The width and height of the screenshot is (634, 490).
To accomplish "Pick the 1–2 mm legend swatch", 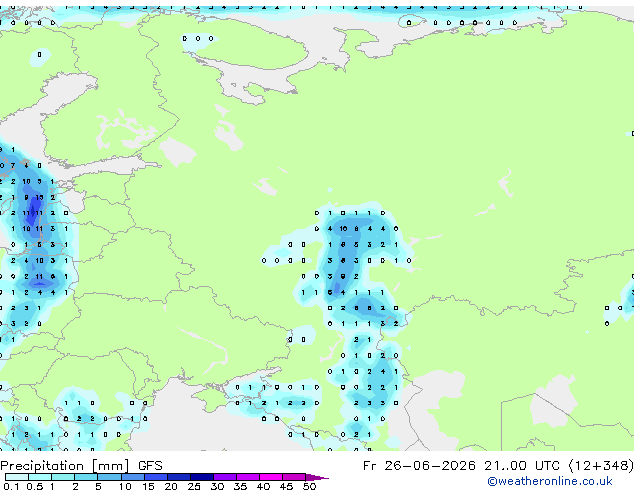I will coord(63,477).
